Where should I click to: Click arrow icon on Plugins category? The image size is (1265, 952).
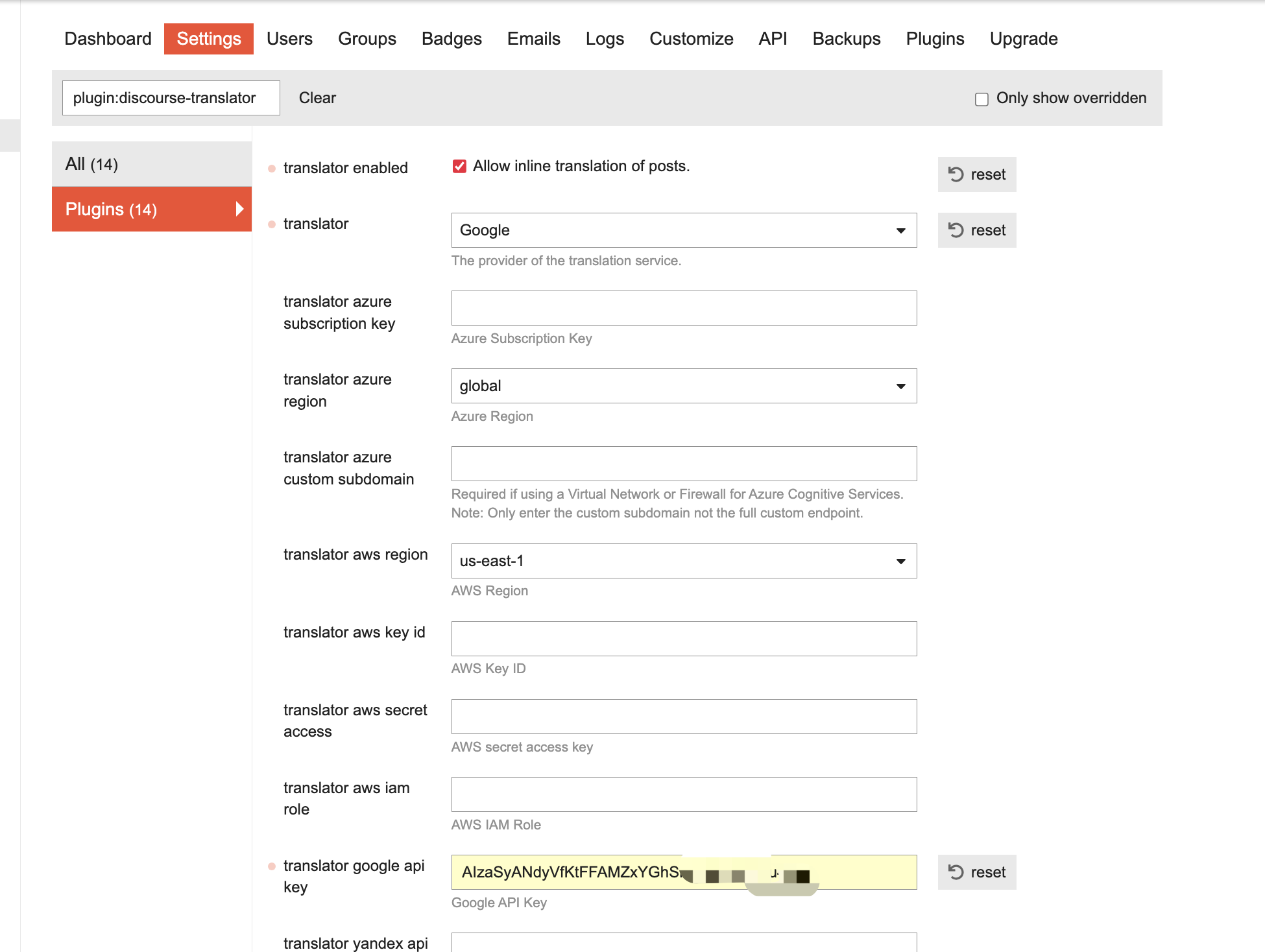(239, 209)
